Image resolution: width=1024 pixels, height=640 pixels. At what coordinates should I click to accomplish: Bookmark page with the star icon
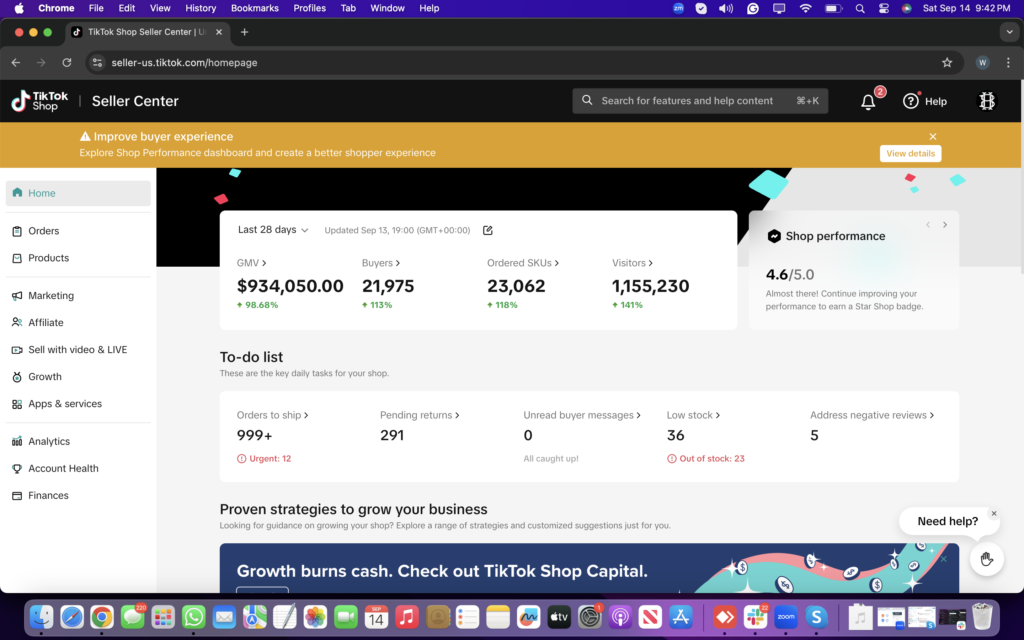(947, 62)
